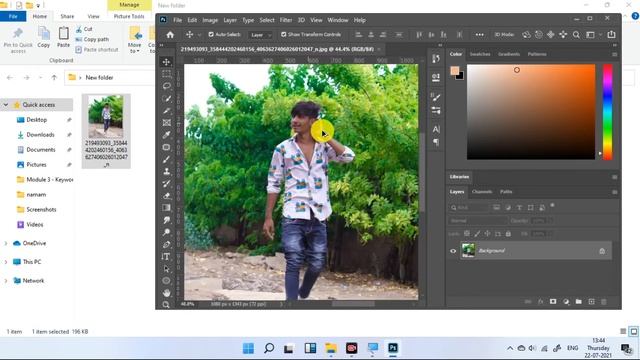The height and width of the screenshot is (360, 640).
Task: Open the Auto-Select Layer dropdown
Action: (x=260, y=35)
